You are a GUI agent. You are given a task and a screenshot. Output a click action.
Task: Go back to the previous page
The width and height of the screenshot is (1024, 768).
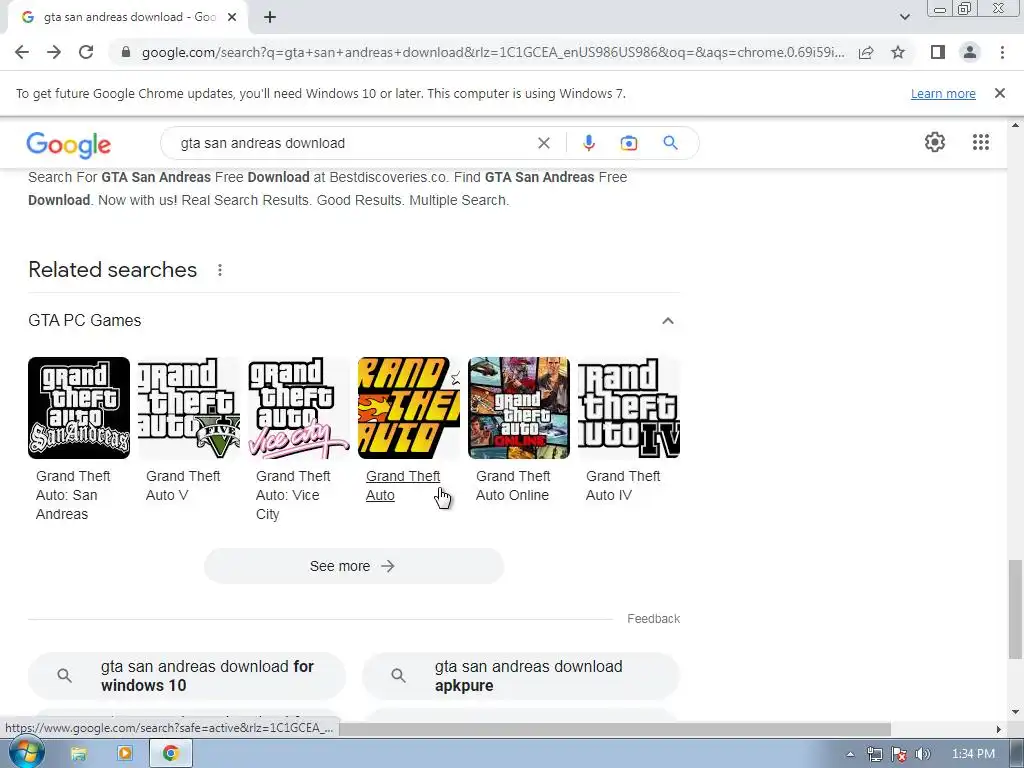22,52
